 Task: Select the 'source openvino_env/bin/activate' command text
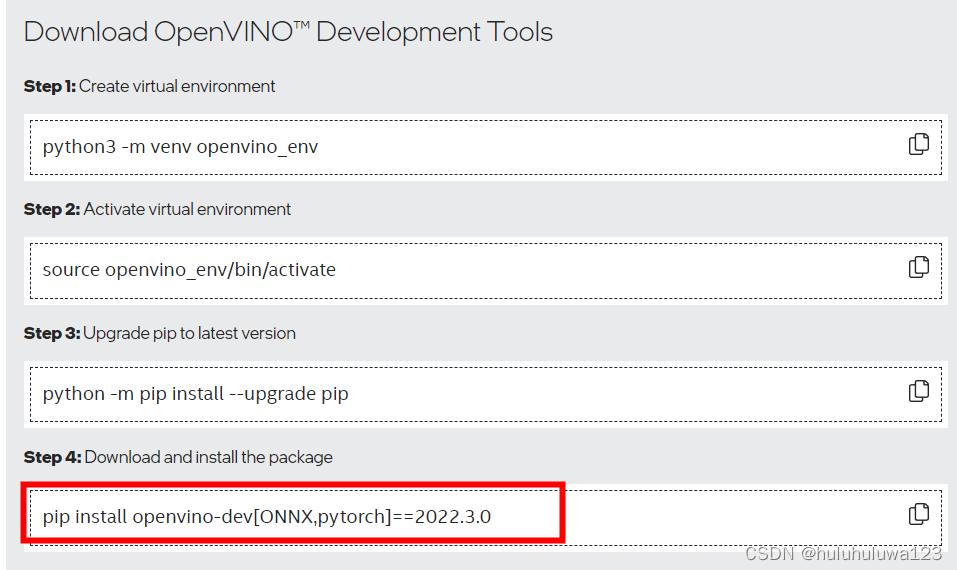tap(189, 270)
